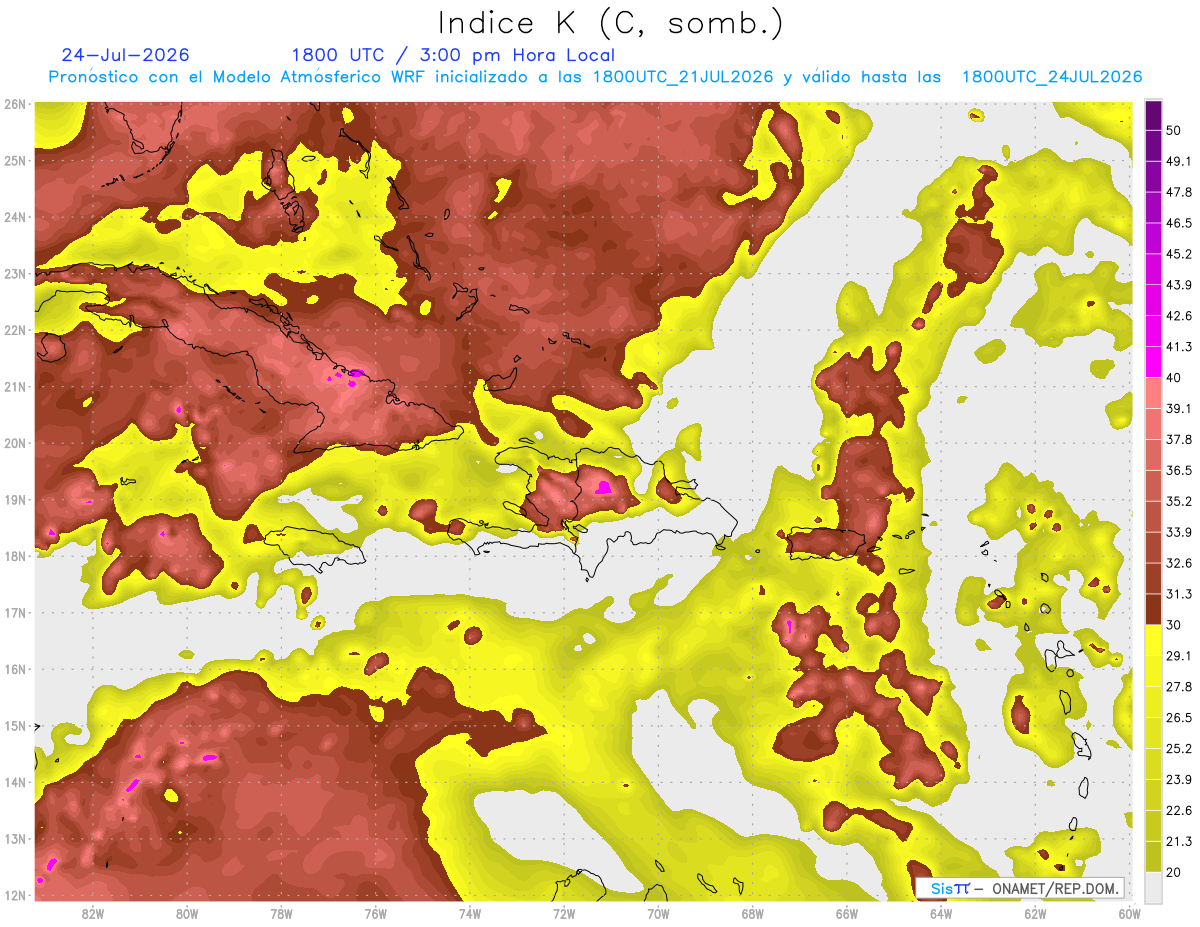This screenshot has height=927, width=1200.
Task: Select the "12N" latitude label
Action: tap(14, 895)
